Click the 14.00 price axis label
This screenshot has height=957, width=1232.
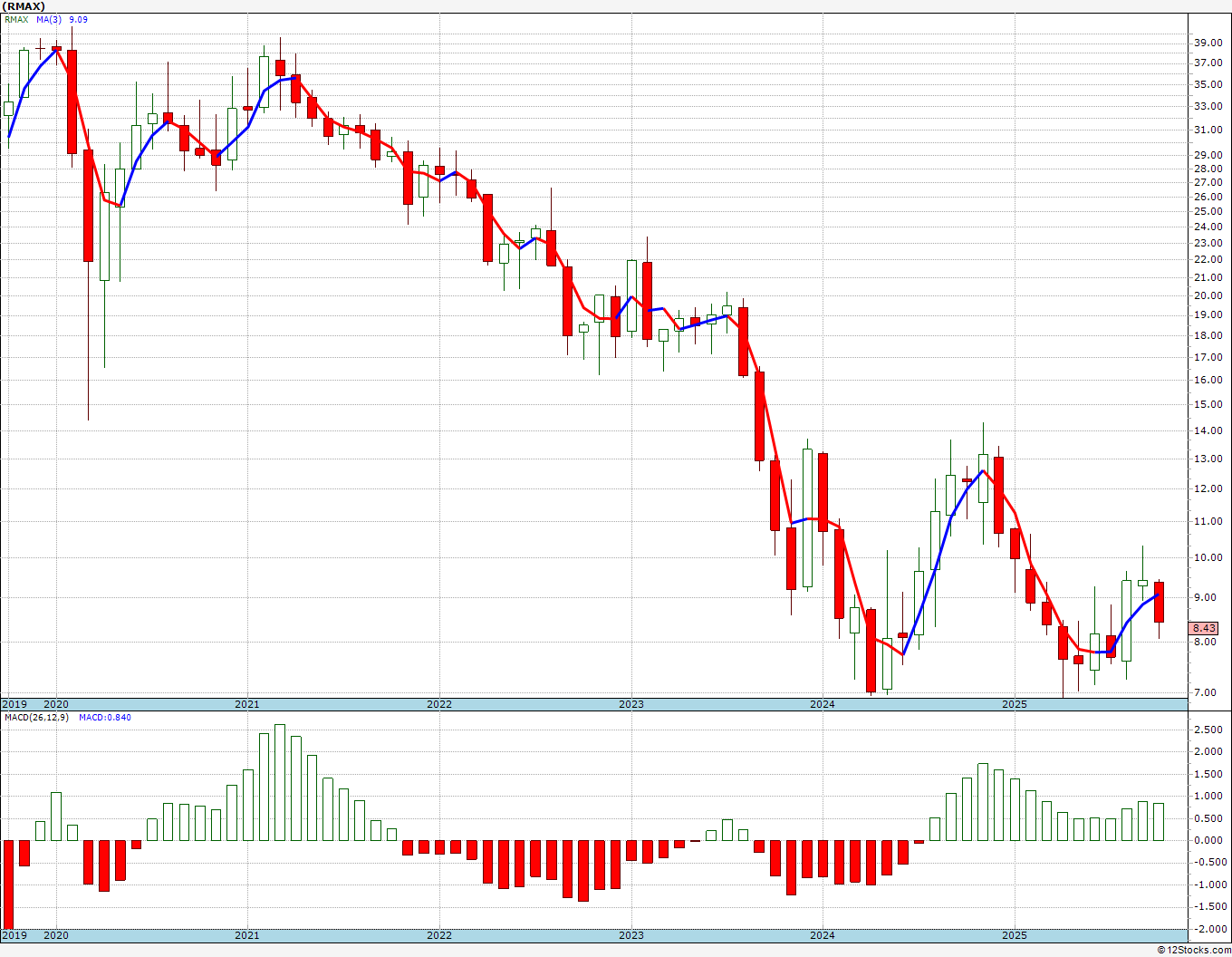pos(1208,431)
